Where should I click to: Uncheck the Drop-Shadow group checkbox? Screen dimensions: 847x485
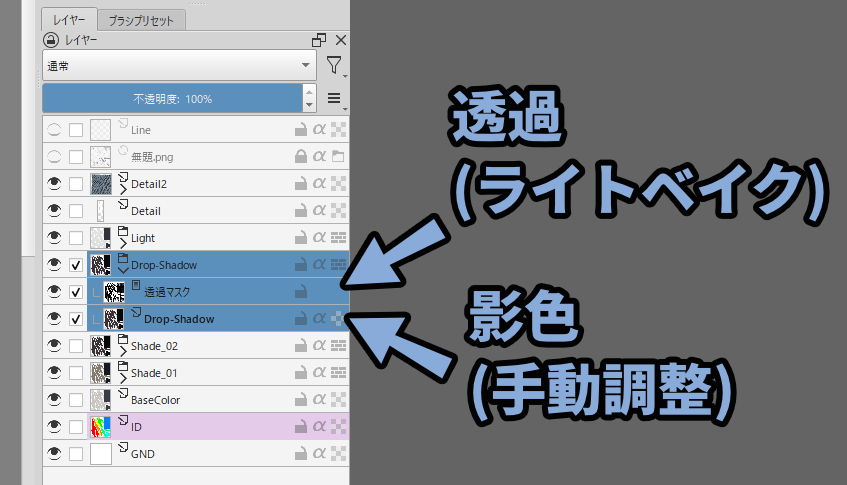click(x=76, y=265)
